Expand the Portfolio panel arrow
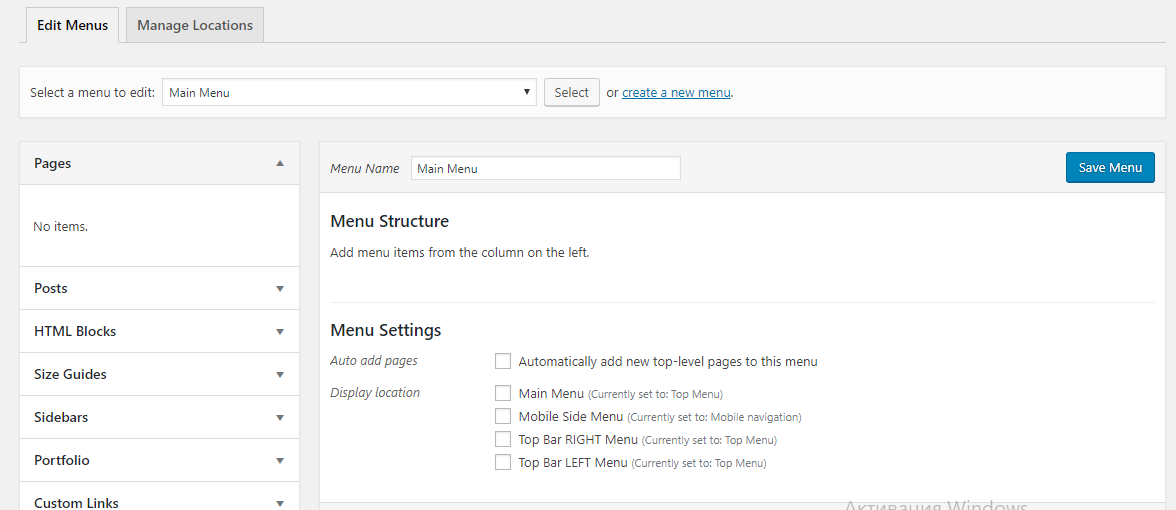The image size is (1176, 510). coord(280,460)
